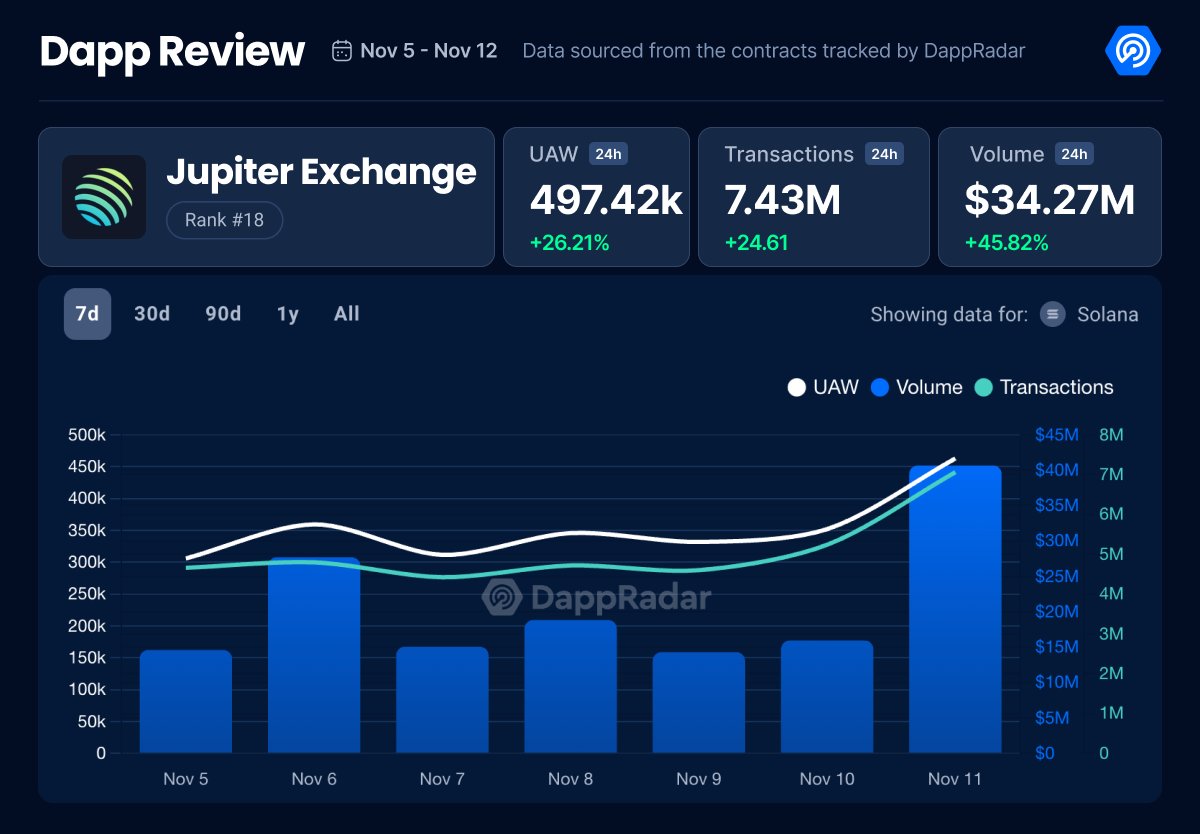This screenshot has width=1200, height=834.
Task: Click the 497.42k UAW value
Action: pos(606,201)
